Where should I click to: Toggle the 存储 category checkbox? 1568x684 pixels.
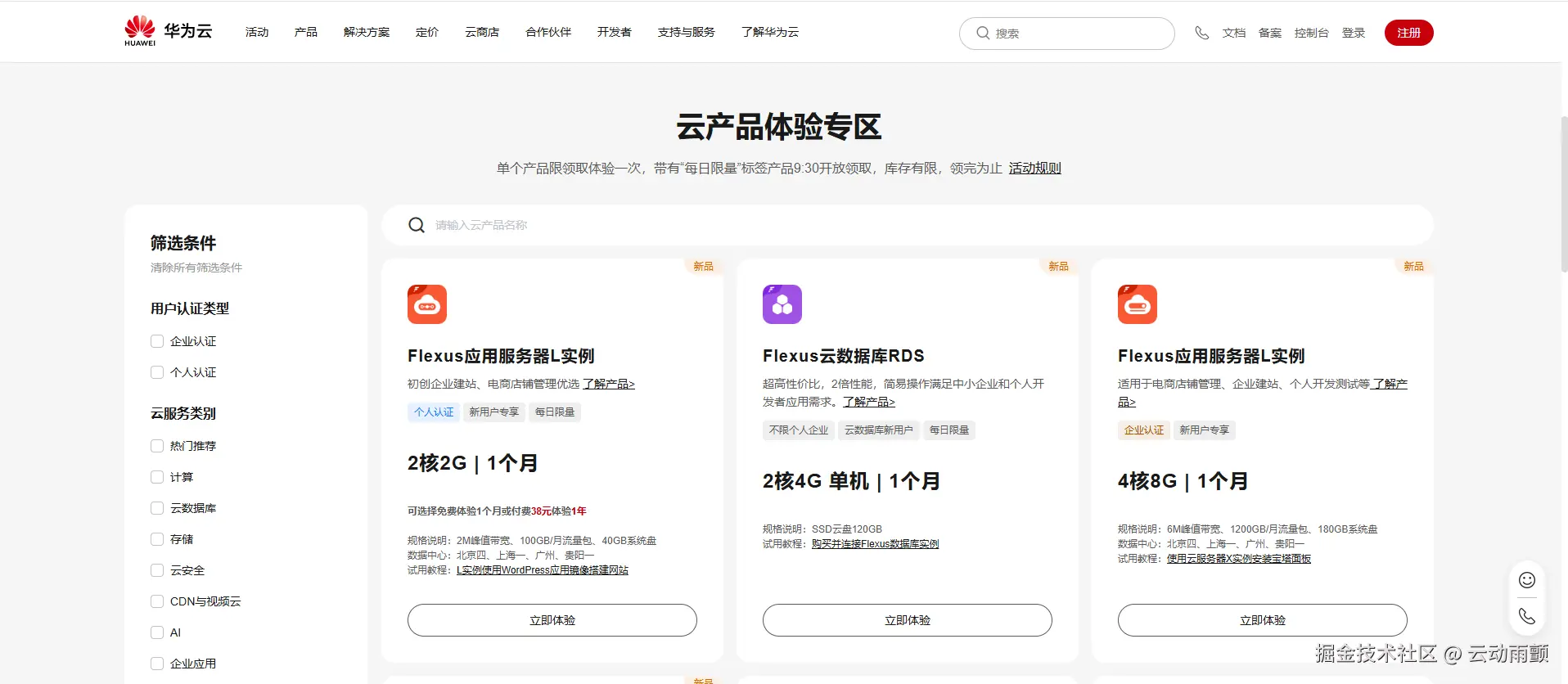pyautogui.click(x=157, y=539)
